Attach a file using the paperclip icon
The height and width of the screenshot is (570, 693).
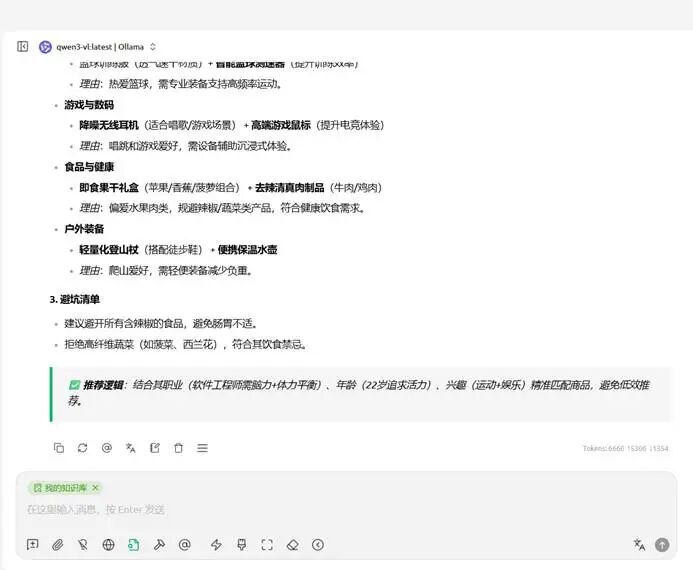[x=57, y=545]
